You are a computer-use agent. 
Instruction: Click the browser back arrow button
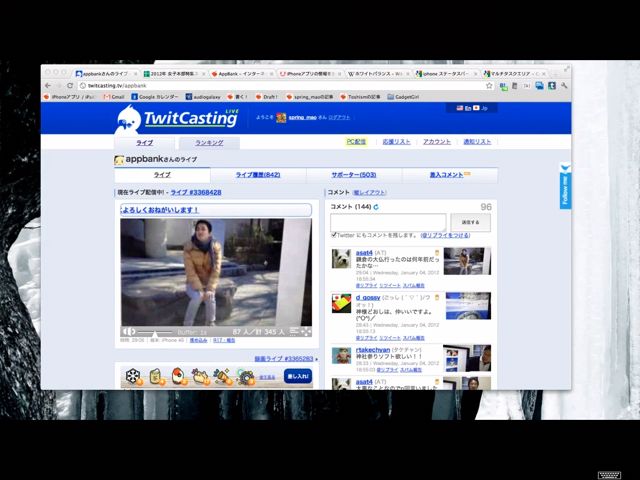[x=48, y=86]
